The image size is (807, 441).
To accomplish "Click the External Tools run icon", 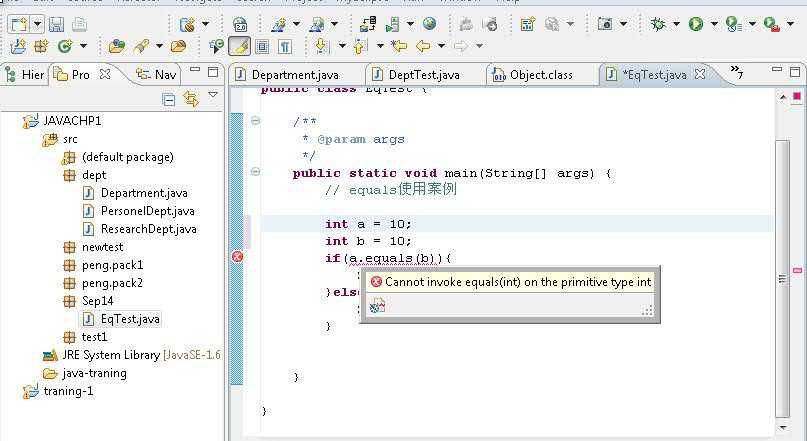I will pos(771,24).
